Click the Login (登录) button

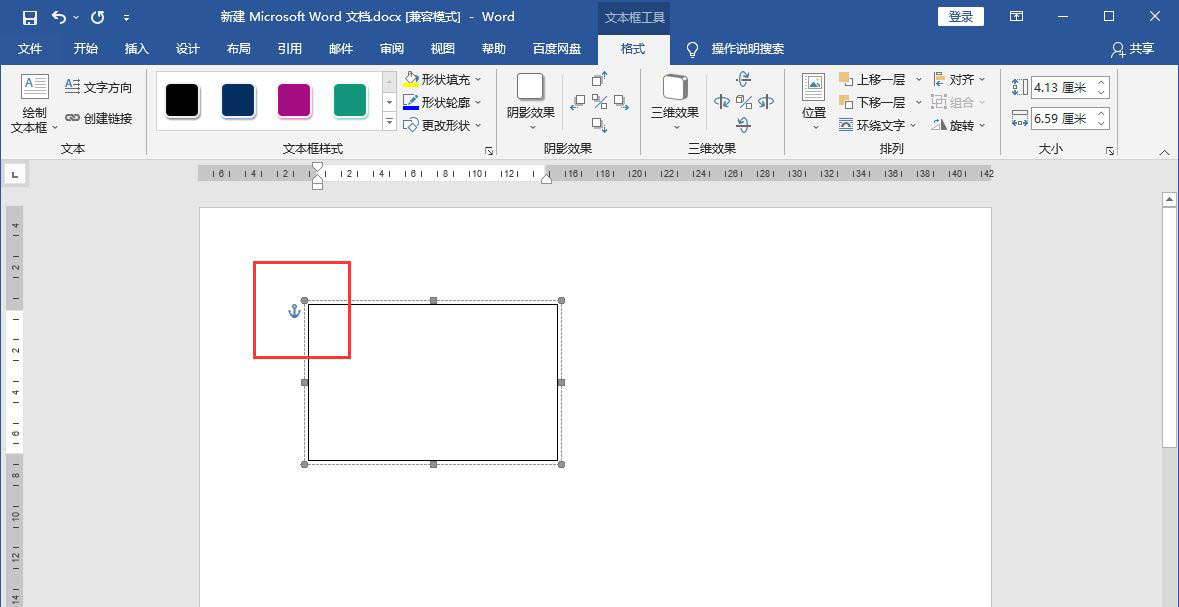(x=960, y=17)
